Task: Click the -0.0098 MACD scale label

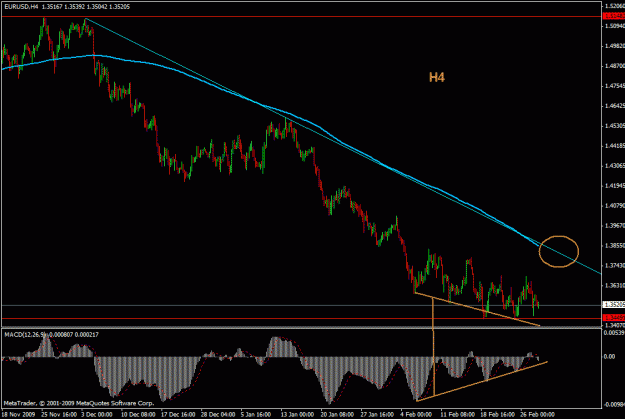Action: [614, 404]
